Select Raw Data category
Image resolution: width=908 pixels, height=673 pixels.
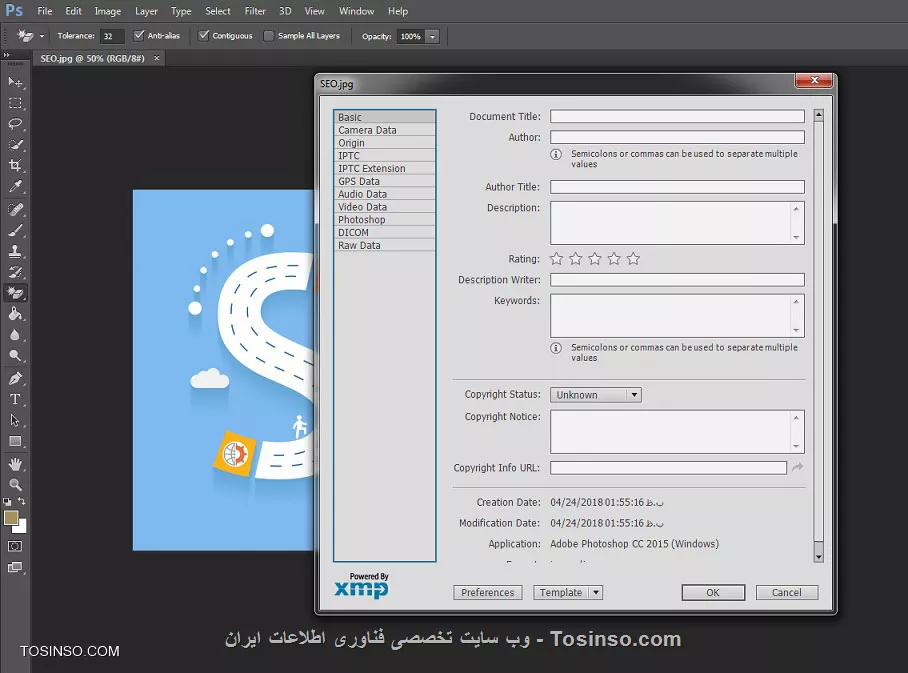[385, 245]
